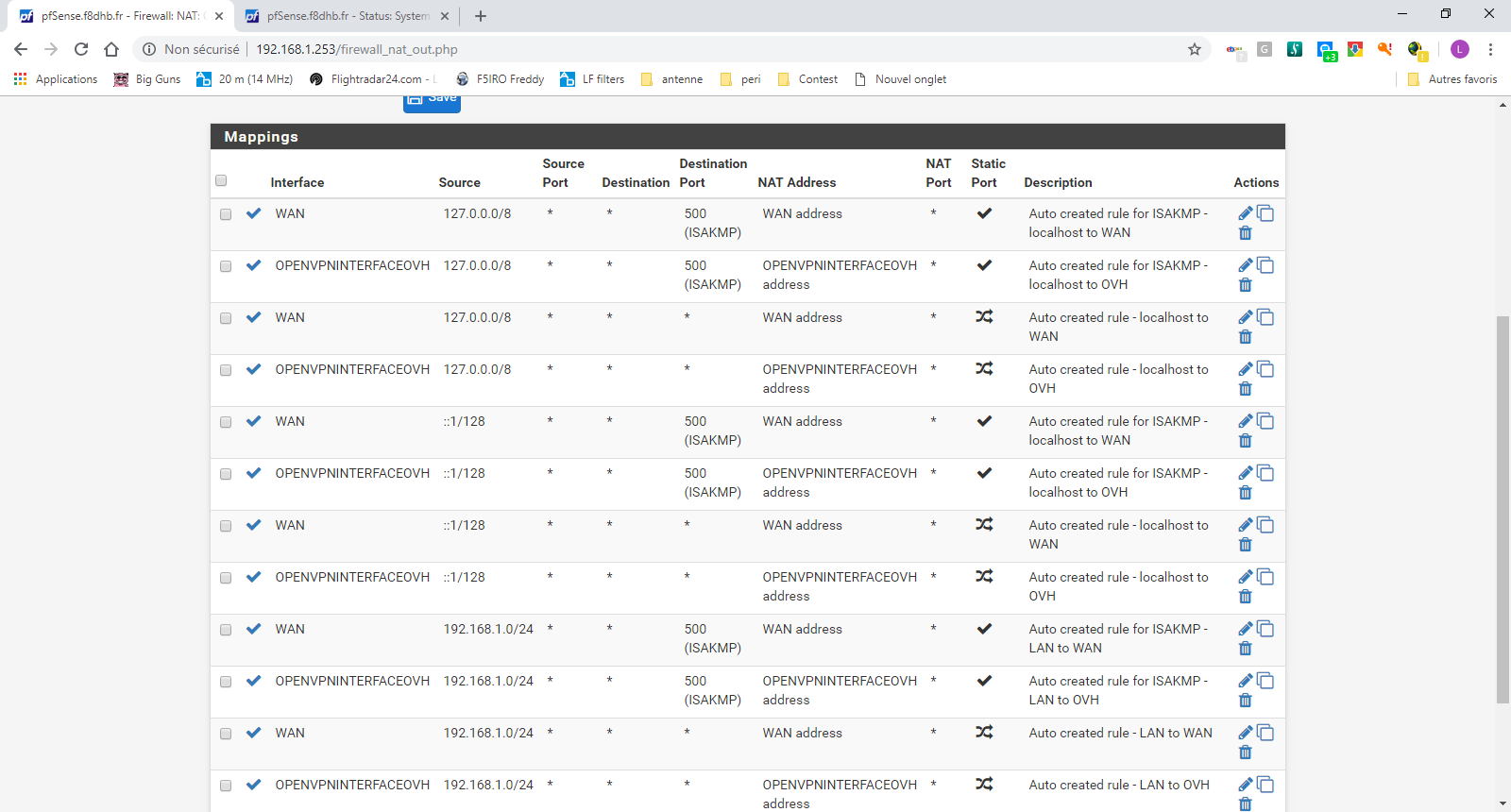The height and width of the screenshot is (812, 1511).
Task: Expand the Autres favoris folder
Action: point(1452,79)
